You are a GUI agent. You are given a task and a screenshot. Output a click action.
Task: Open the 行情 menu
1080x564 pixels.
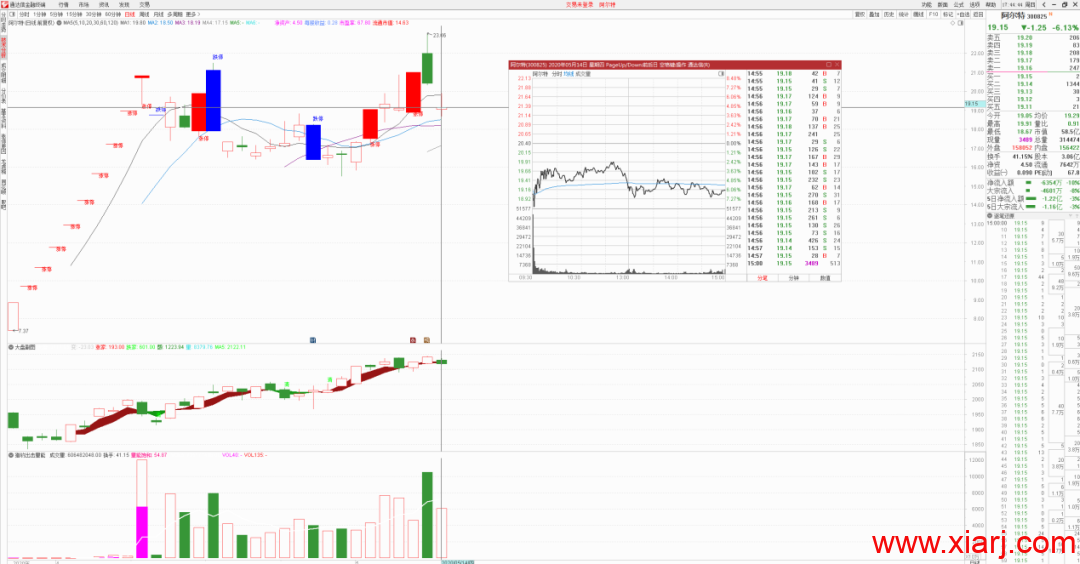coord(63,4)
